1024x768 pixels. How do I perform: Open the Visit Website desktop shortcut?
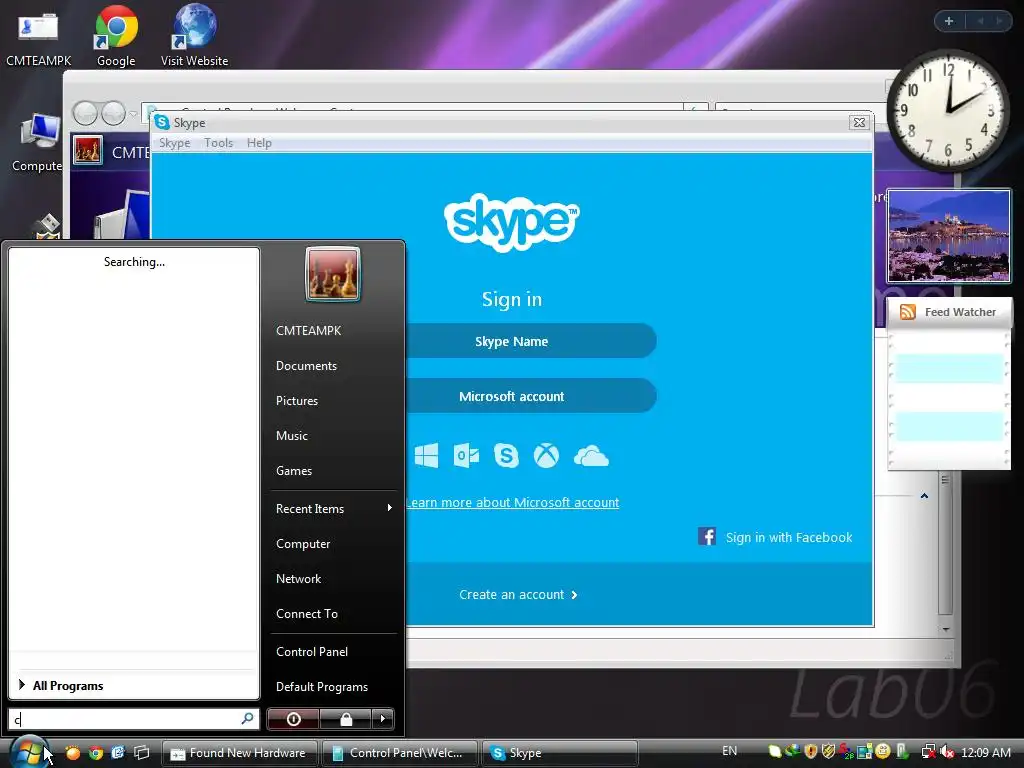195,36
